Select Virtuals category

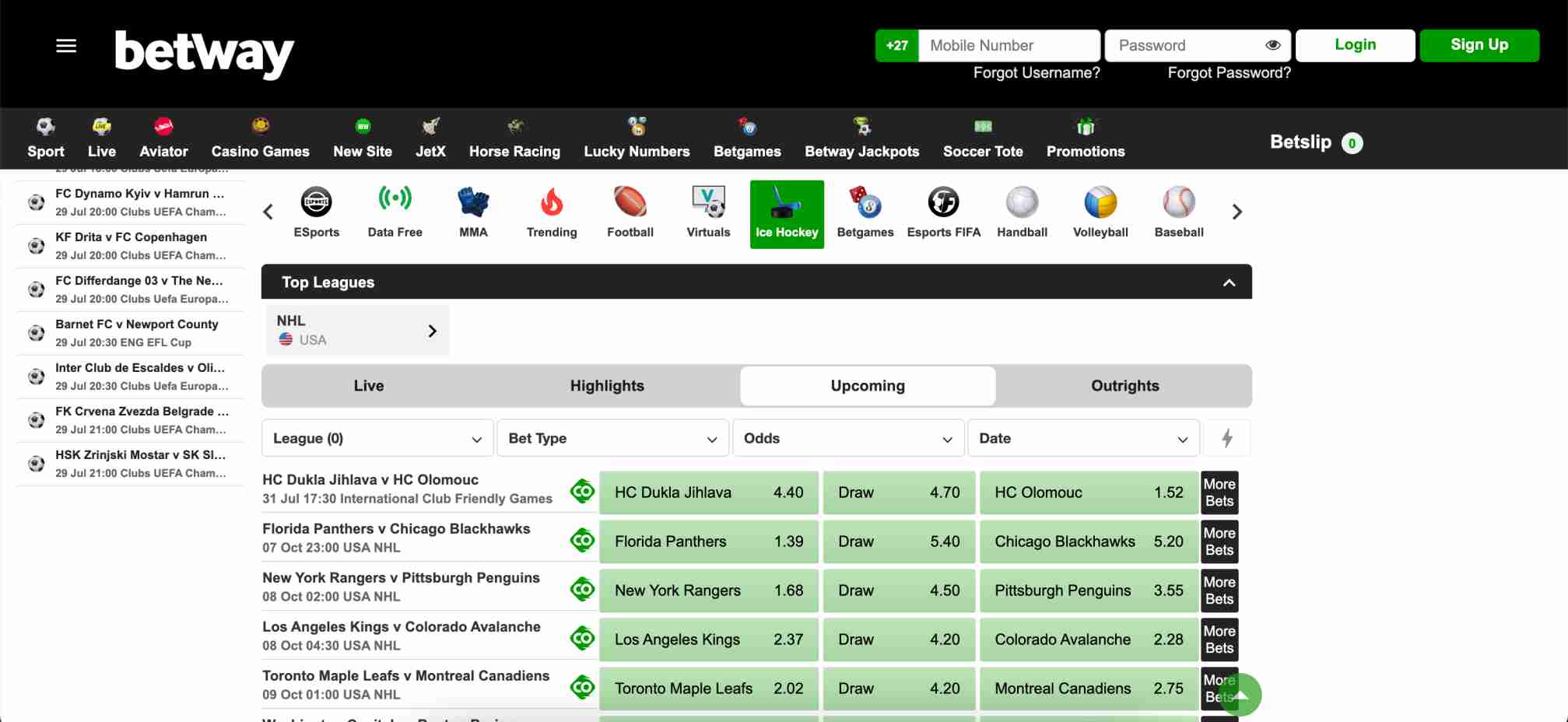coord(709,214)
